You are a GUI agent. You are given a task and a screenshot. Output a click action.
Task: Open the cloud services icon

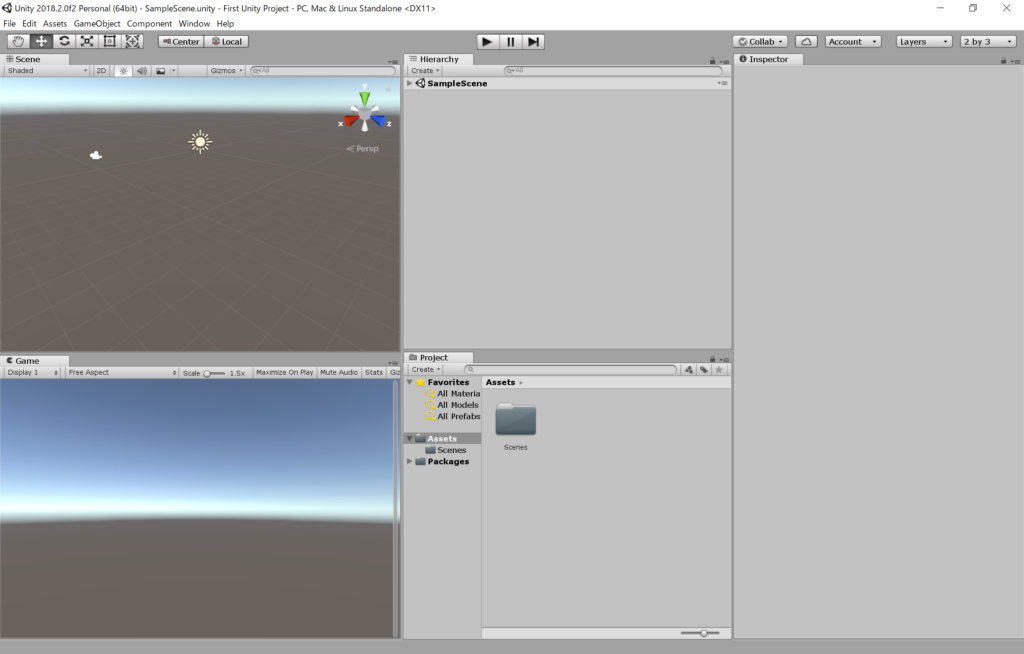(x=806, y=41)
